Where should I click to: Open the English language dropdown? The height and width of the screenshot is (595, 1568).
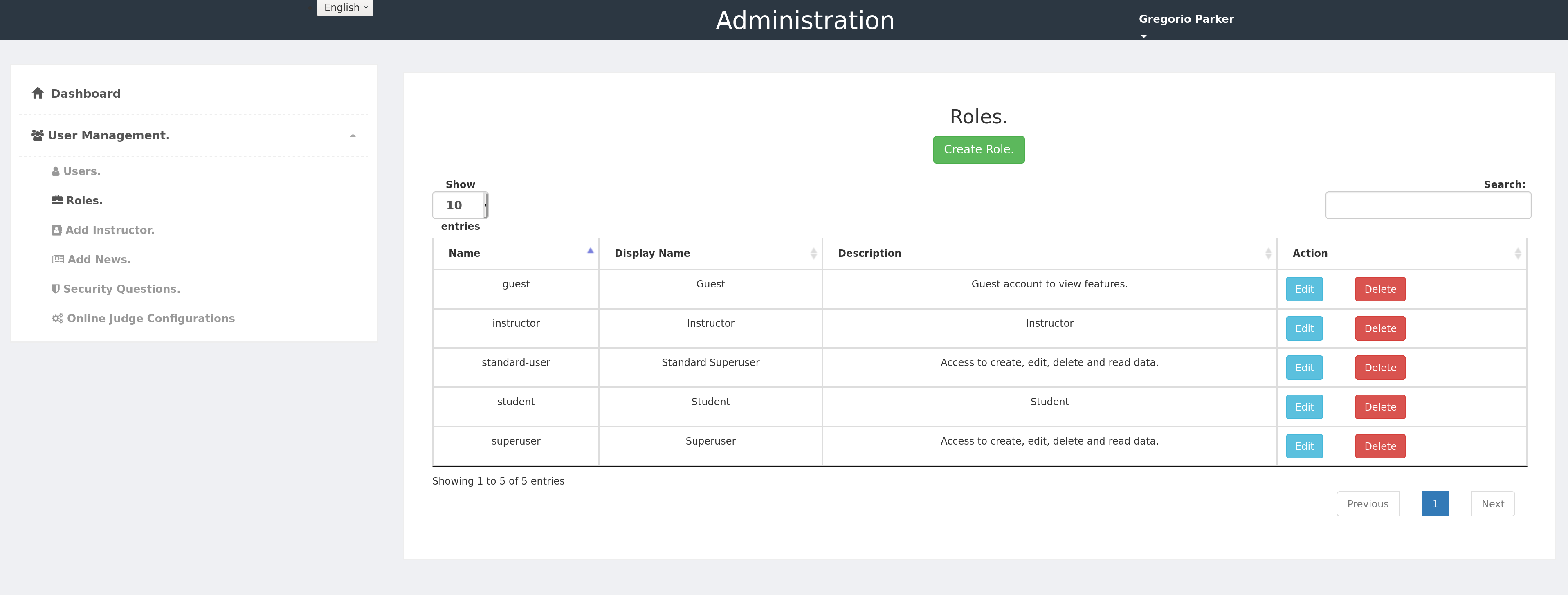pos(344,8)
